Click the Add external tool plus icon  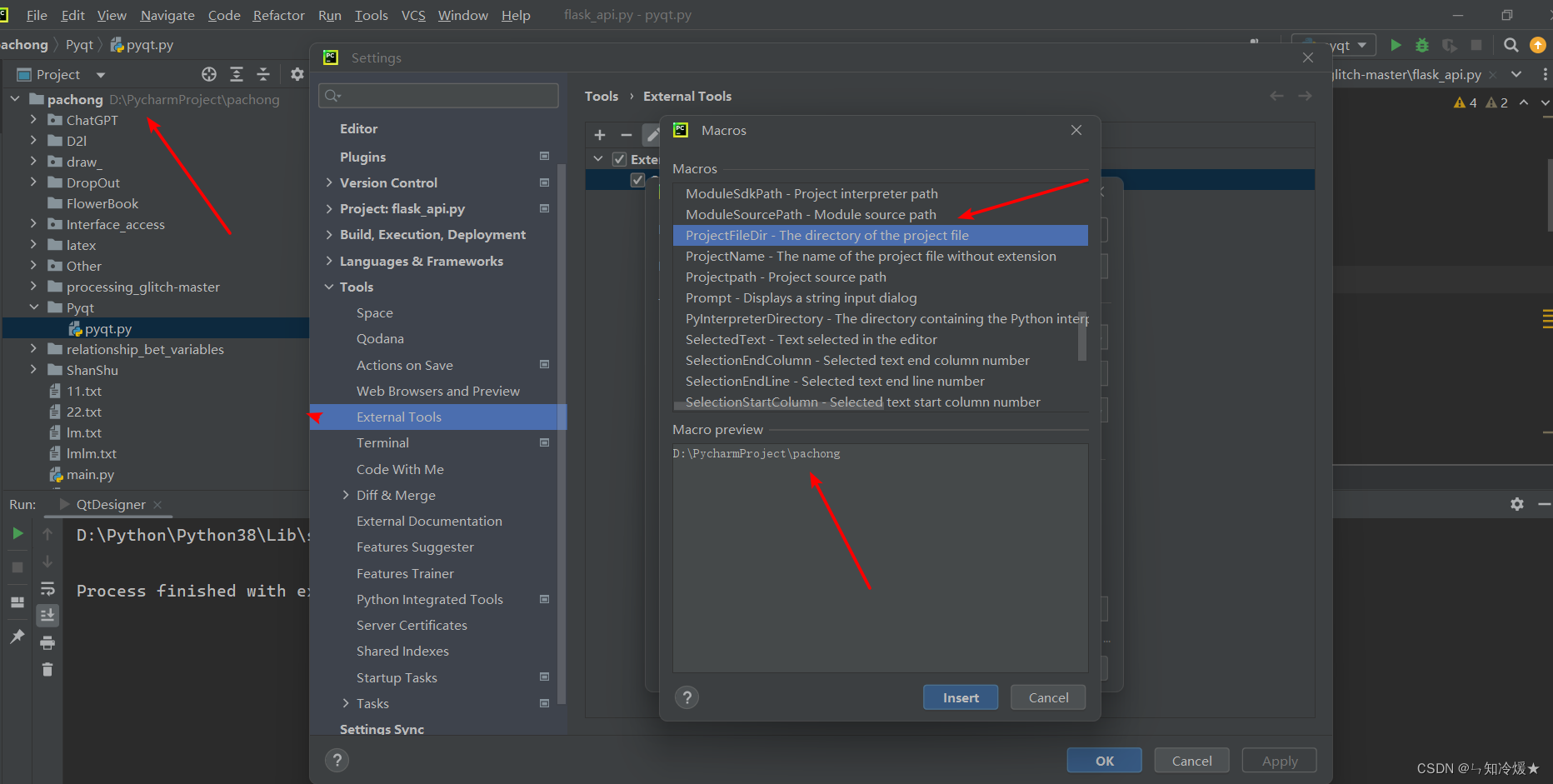599,135
